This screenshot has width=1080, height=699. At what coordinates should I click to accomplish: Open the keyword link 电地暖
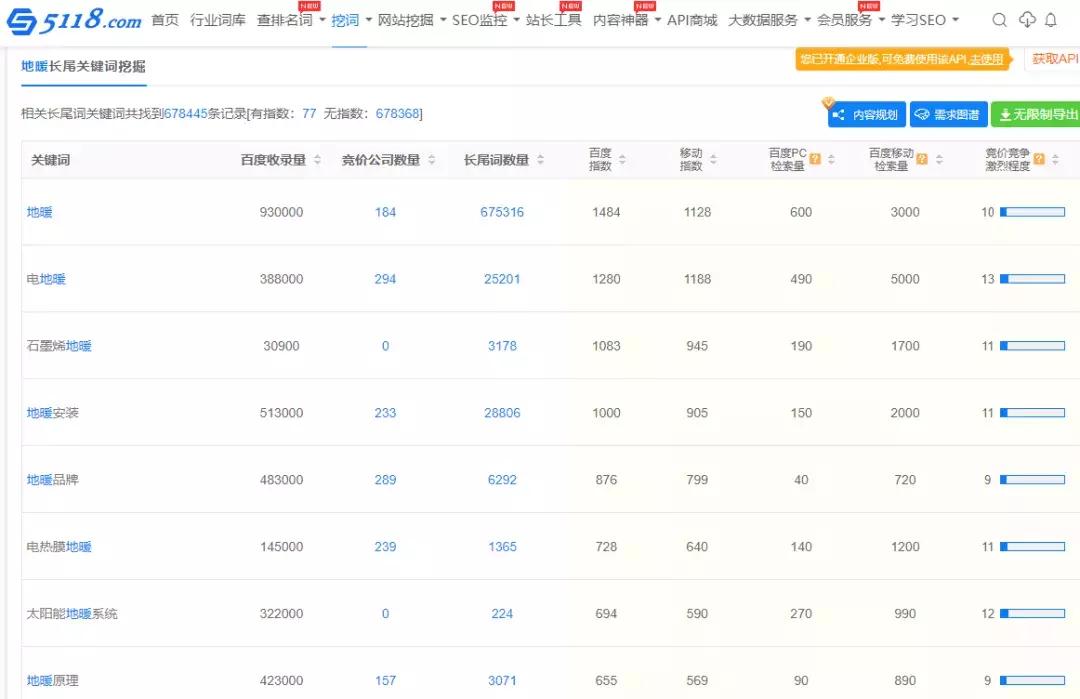pos(46,279)
